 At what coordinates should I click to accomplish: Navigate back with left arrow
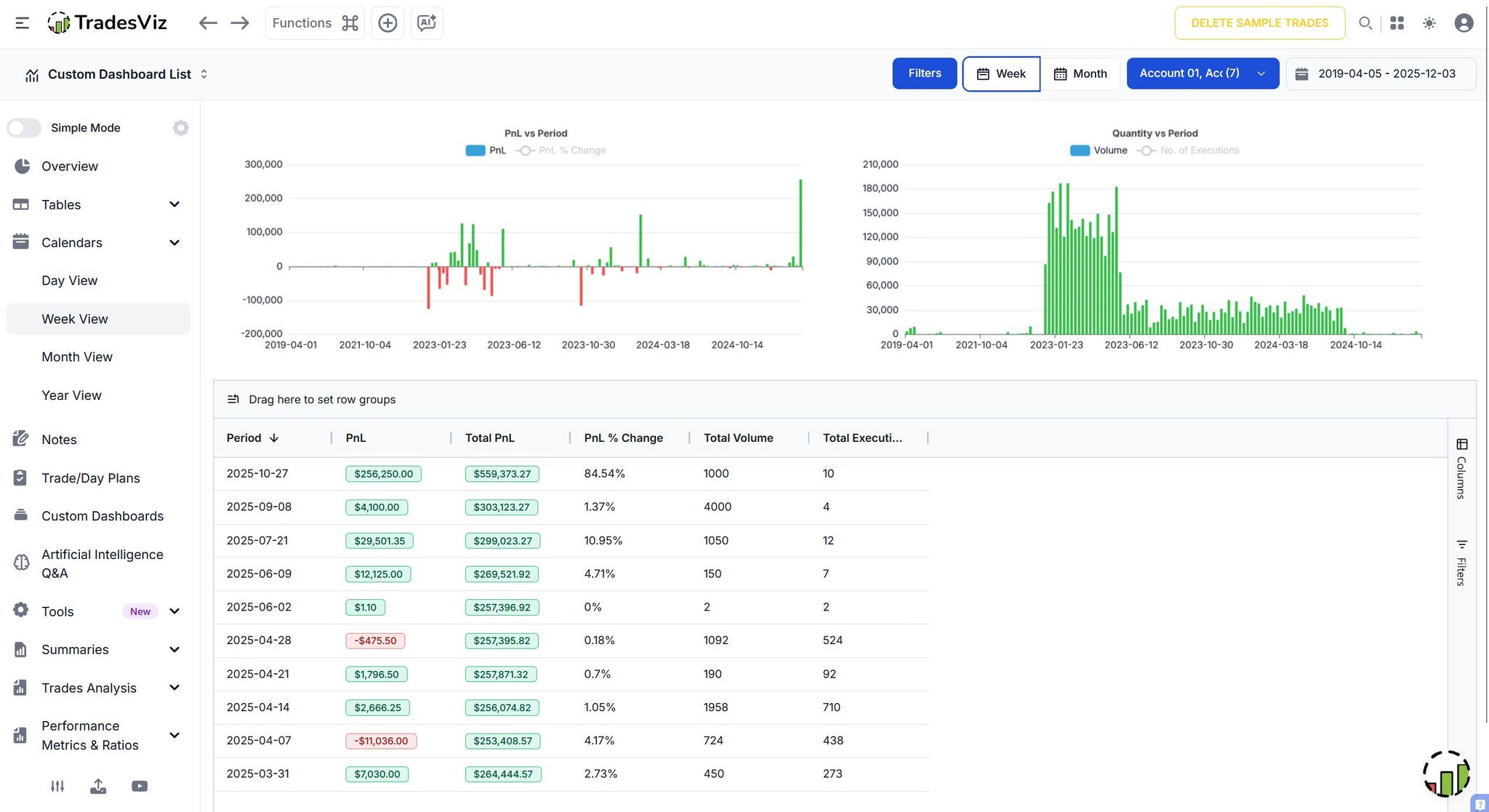click(208, 23)
